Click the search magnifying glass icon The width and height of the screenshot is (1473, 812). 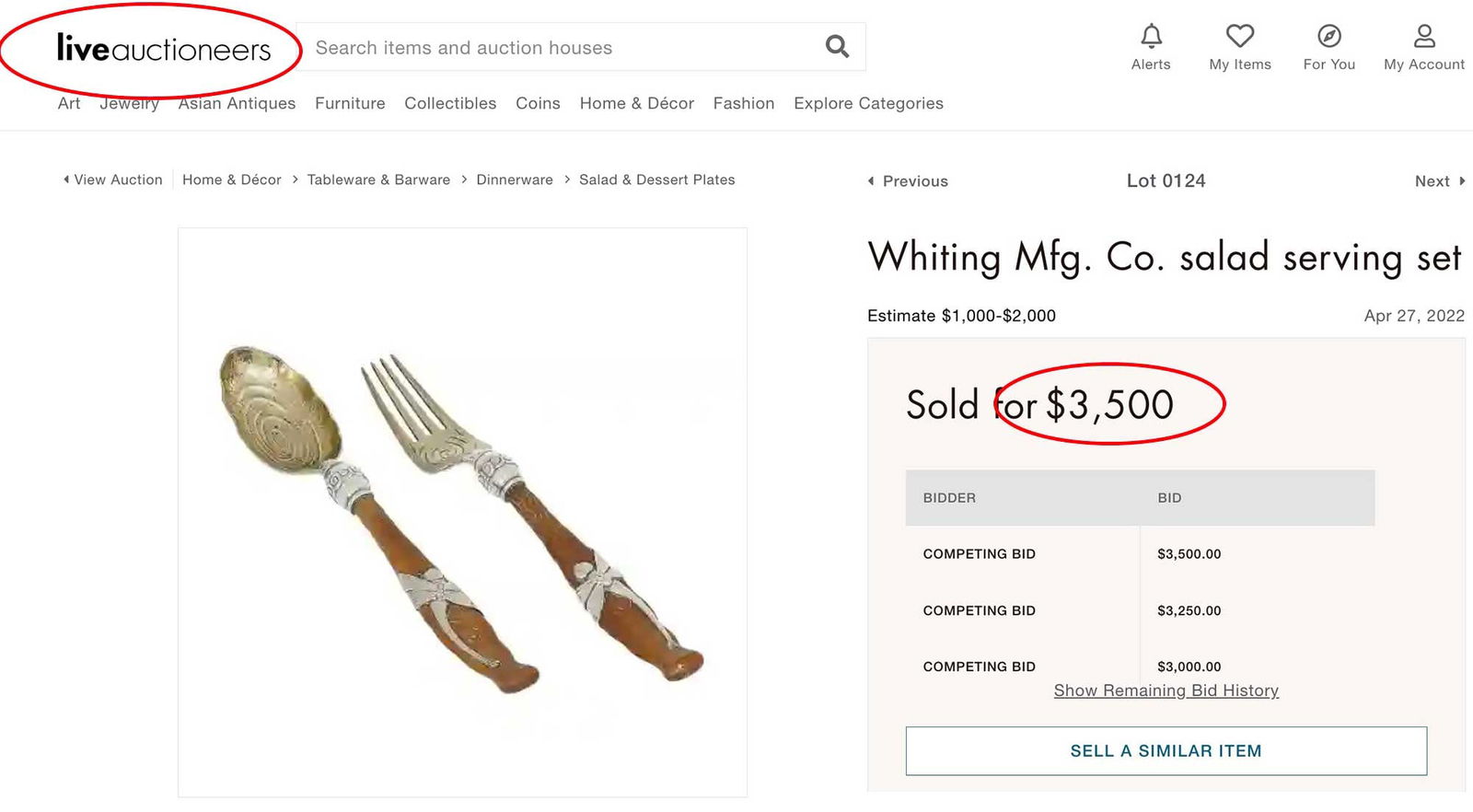click(x=836, y=46)
